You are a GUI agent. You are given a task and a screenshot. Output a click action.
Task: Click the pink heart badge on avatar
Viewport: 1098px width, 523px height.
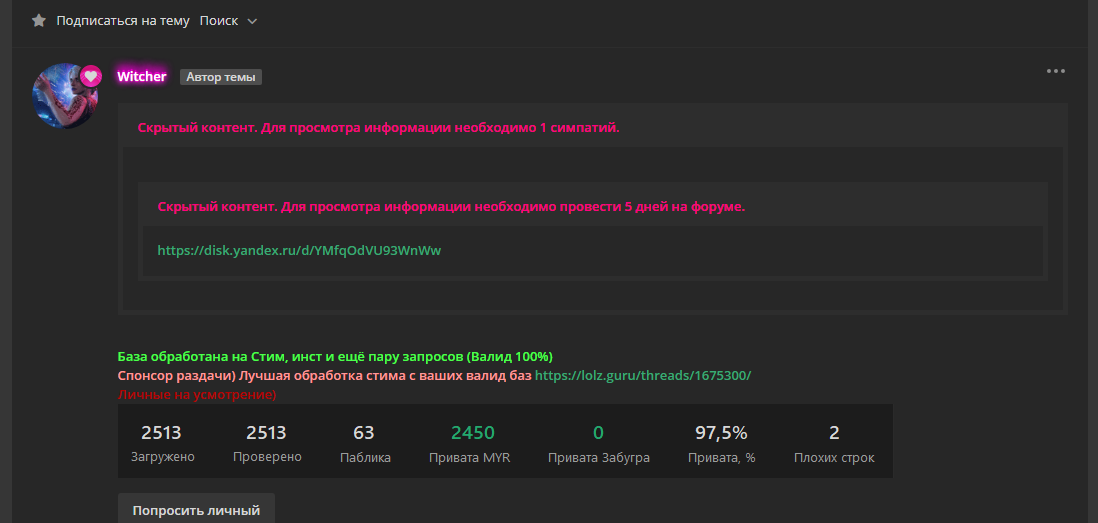[91, 76]
